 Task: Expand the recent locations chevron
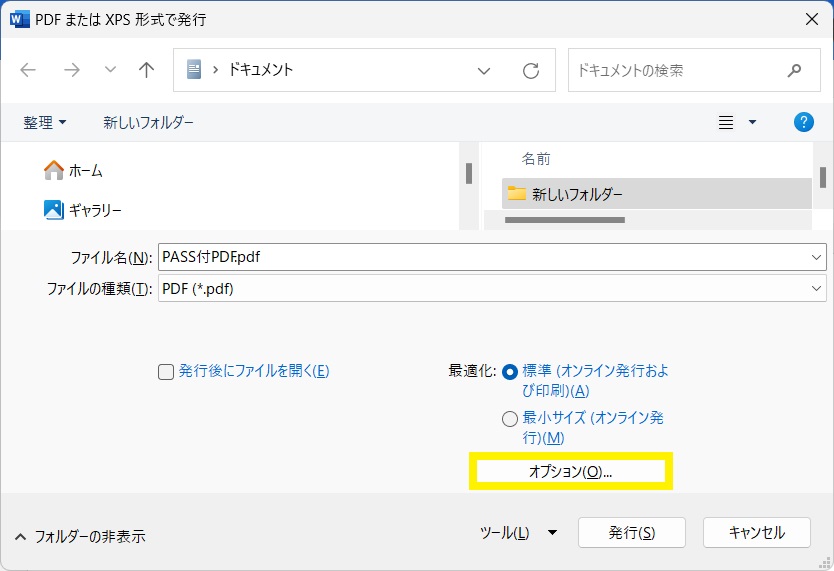(110, 70)
